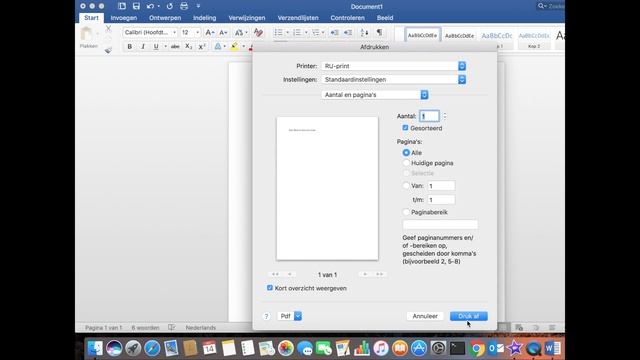The height and width of the screenshot is (360, 640).
Task: Switch to the Controleren tab
Action: coord(347,18)
